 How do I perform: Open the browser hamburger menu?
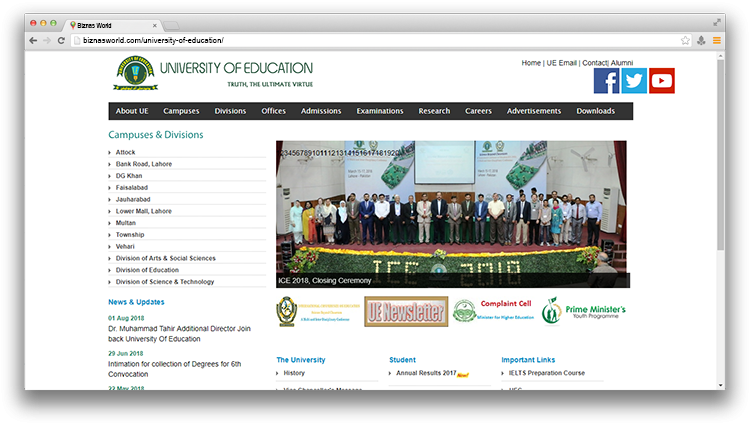[x=717, y=40]
